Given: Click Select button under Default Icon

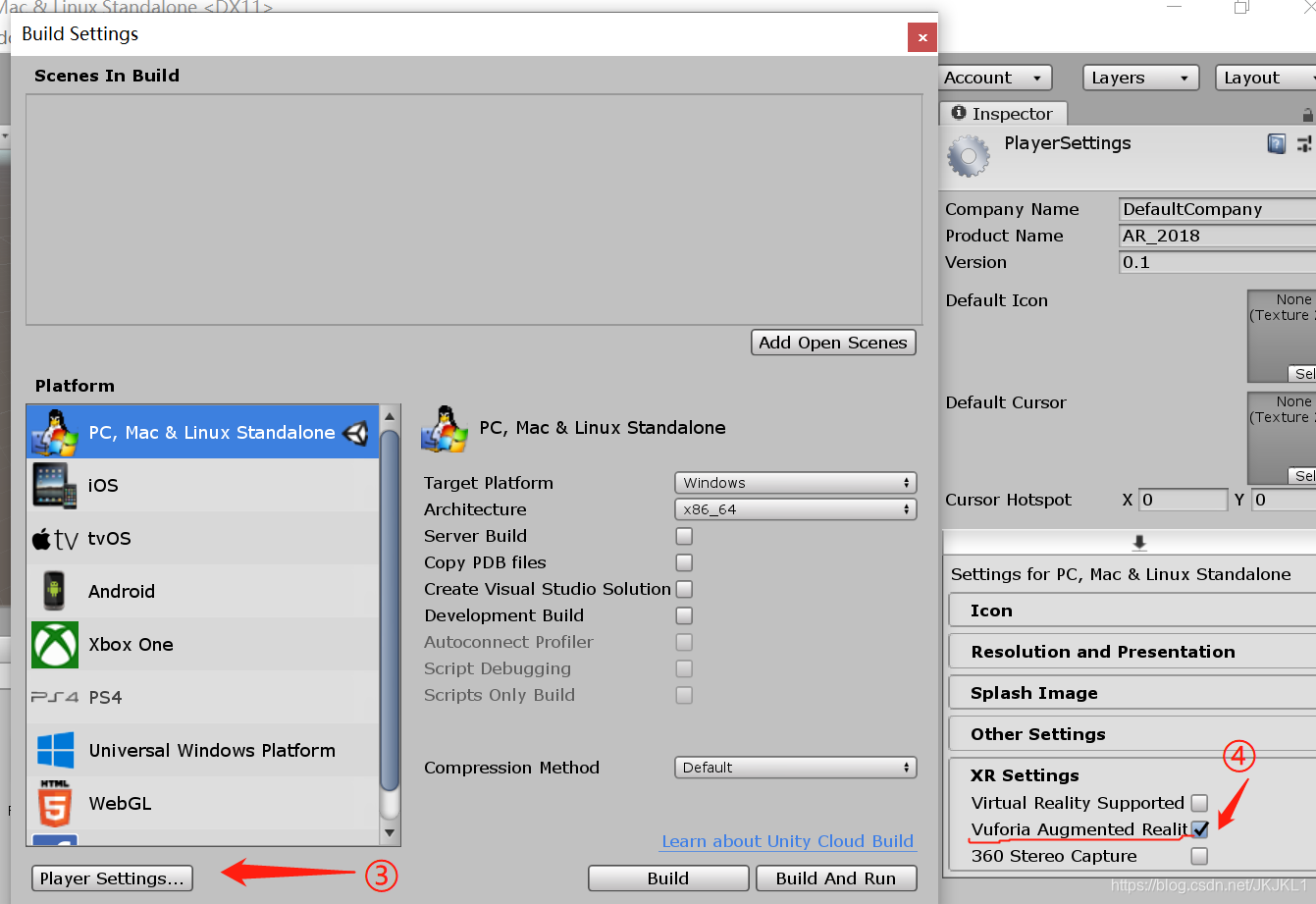Looking at the screenshot, I should tap(1302, 374).
